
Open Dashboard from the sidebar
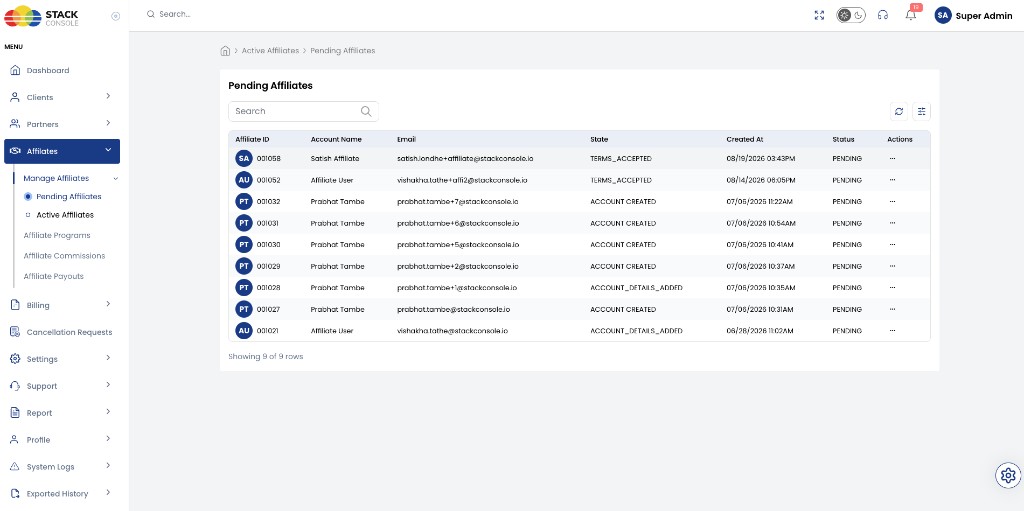[x=48, y=71]
